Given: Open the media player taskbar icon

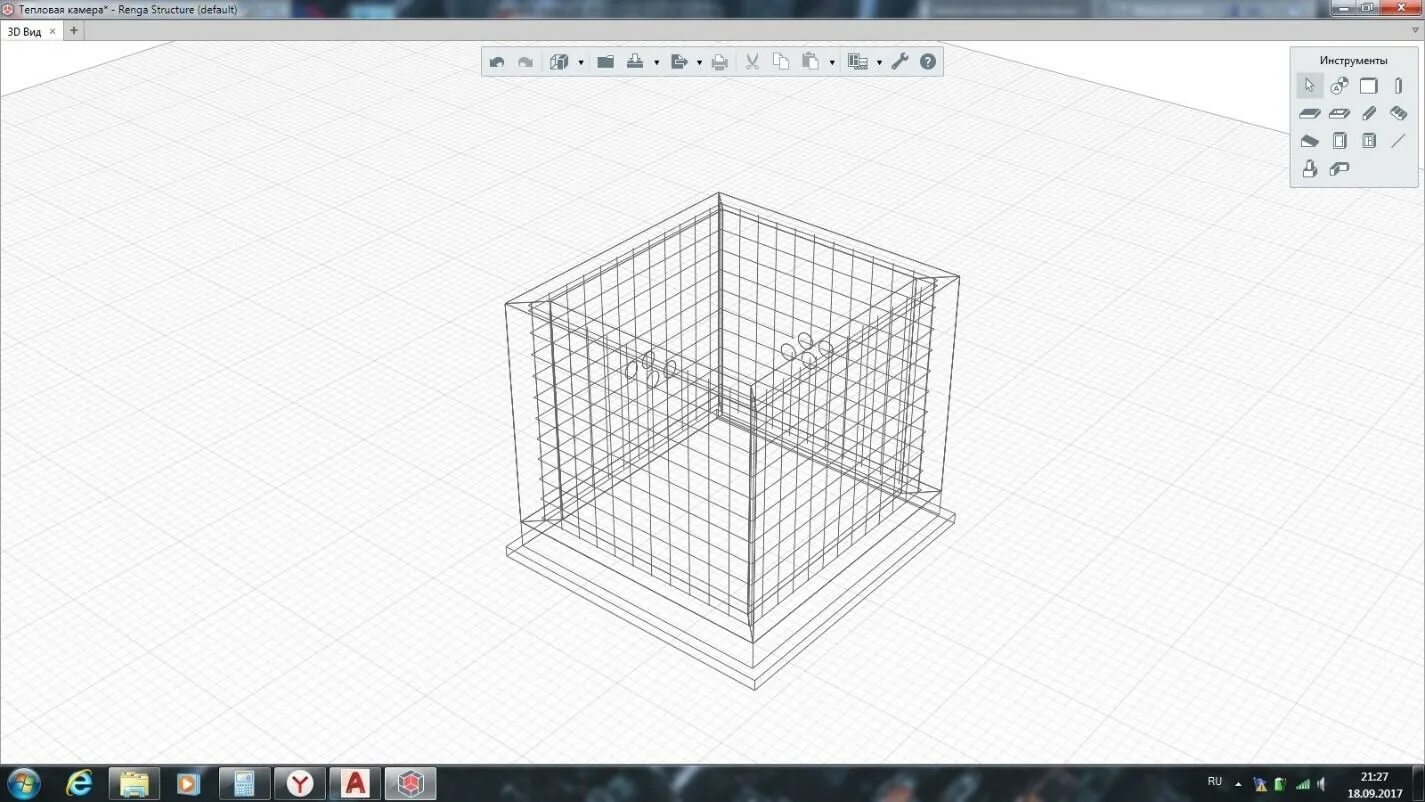Looking at the screenshot, I should tap(188, 783).
